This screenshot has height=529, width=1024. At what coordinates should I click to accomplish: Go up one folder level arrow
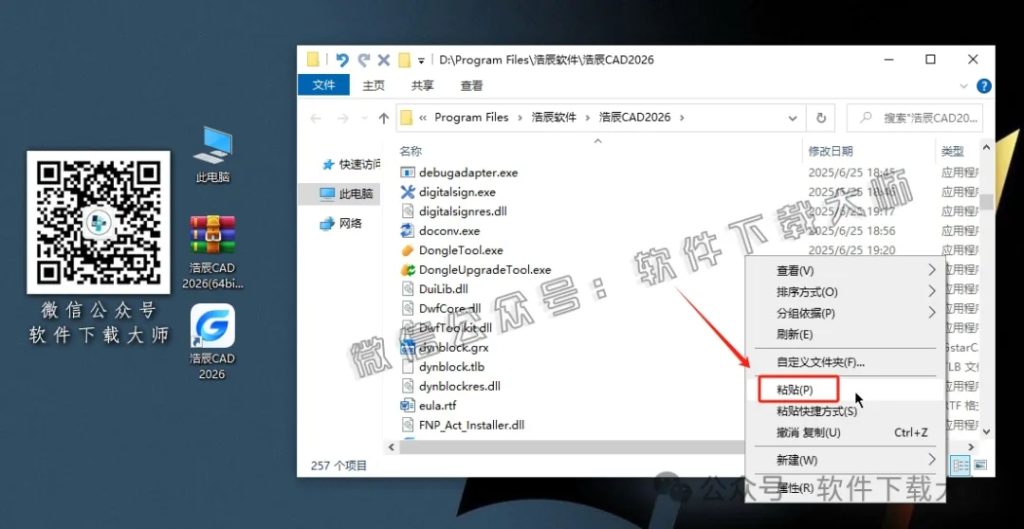[383, 118]
